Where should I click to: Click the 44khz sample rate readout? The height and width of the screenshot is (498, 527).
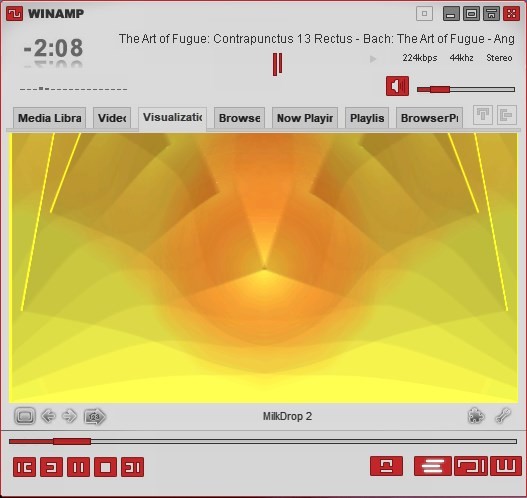[461, 58]
